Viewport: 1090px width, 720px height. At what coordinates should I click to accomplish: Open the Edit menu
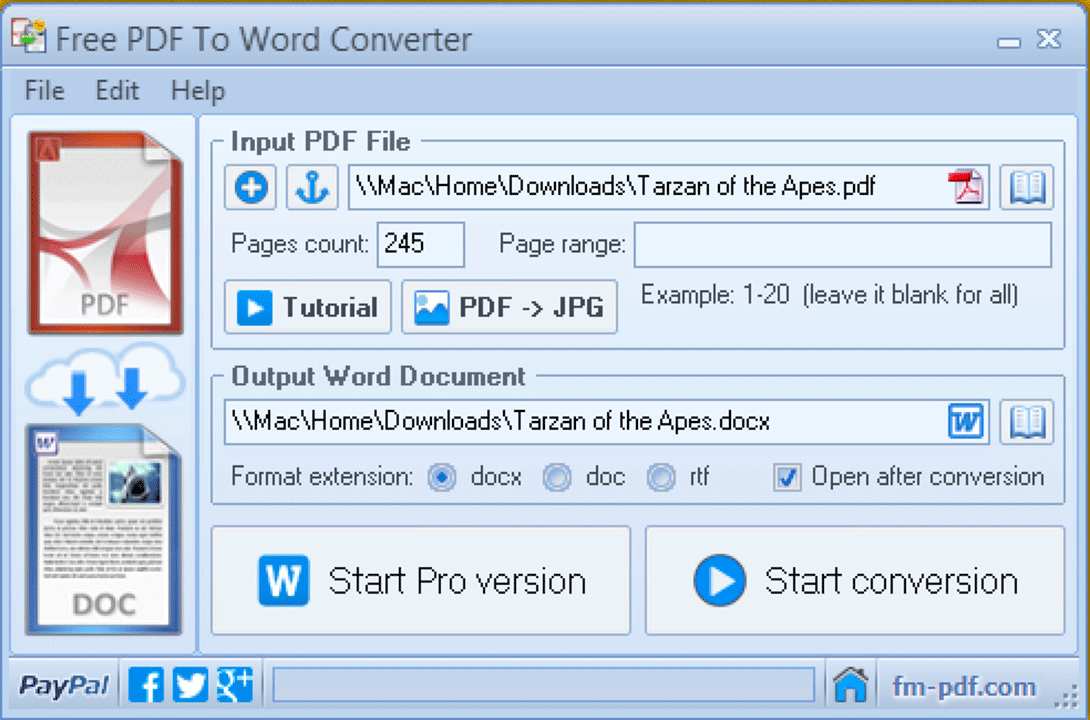pos(117,90)
